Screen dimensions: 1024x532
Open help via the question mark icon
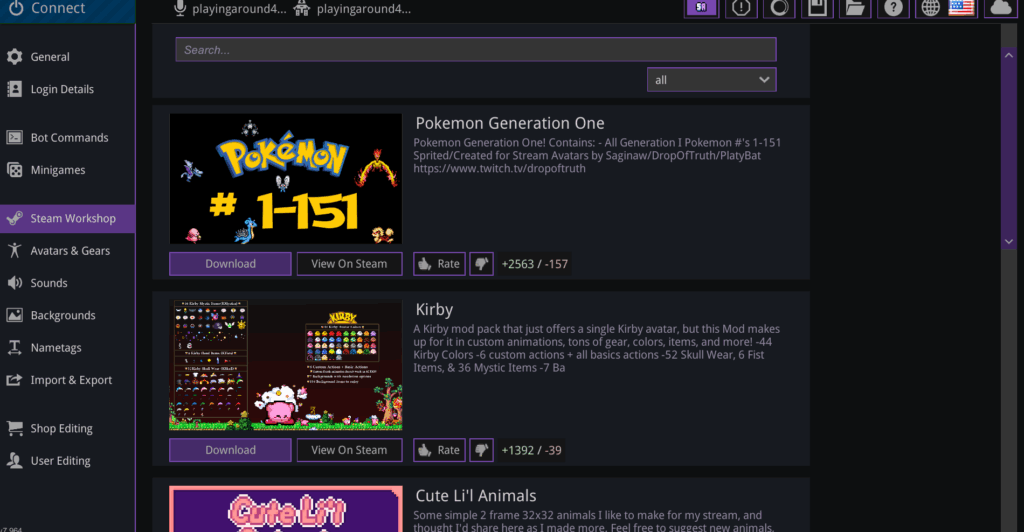[x=893, y=8]
